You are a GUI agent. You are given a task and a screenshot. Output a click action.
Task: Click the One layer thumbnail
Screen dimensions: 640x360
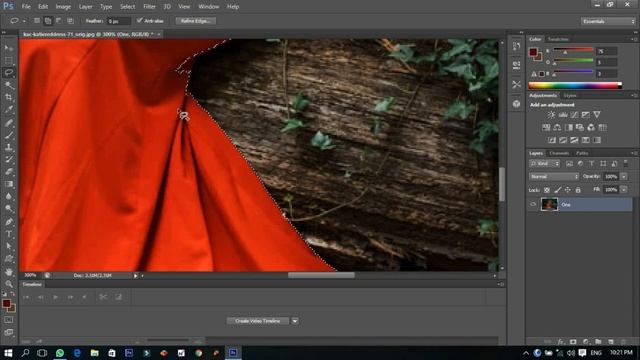click(x=549, y=204)
